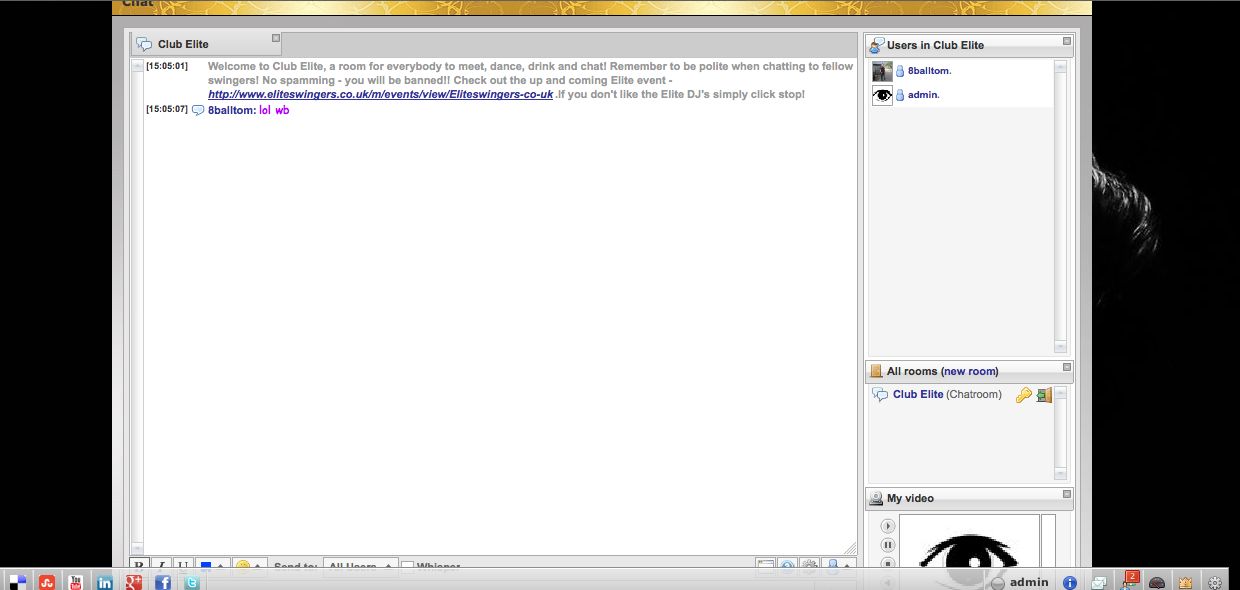Screen dimensions: 1240x590
Task: Switch to the Club Elite chat tab
Action: (x=183, y=44)
